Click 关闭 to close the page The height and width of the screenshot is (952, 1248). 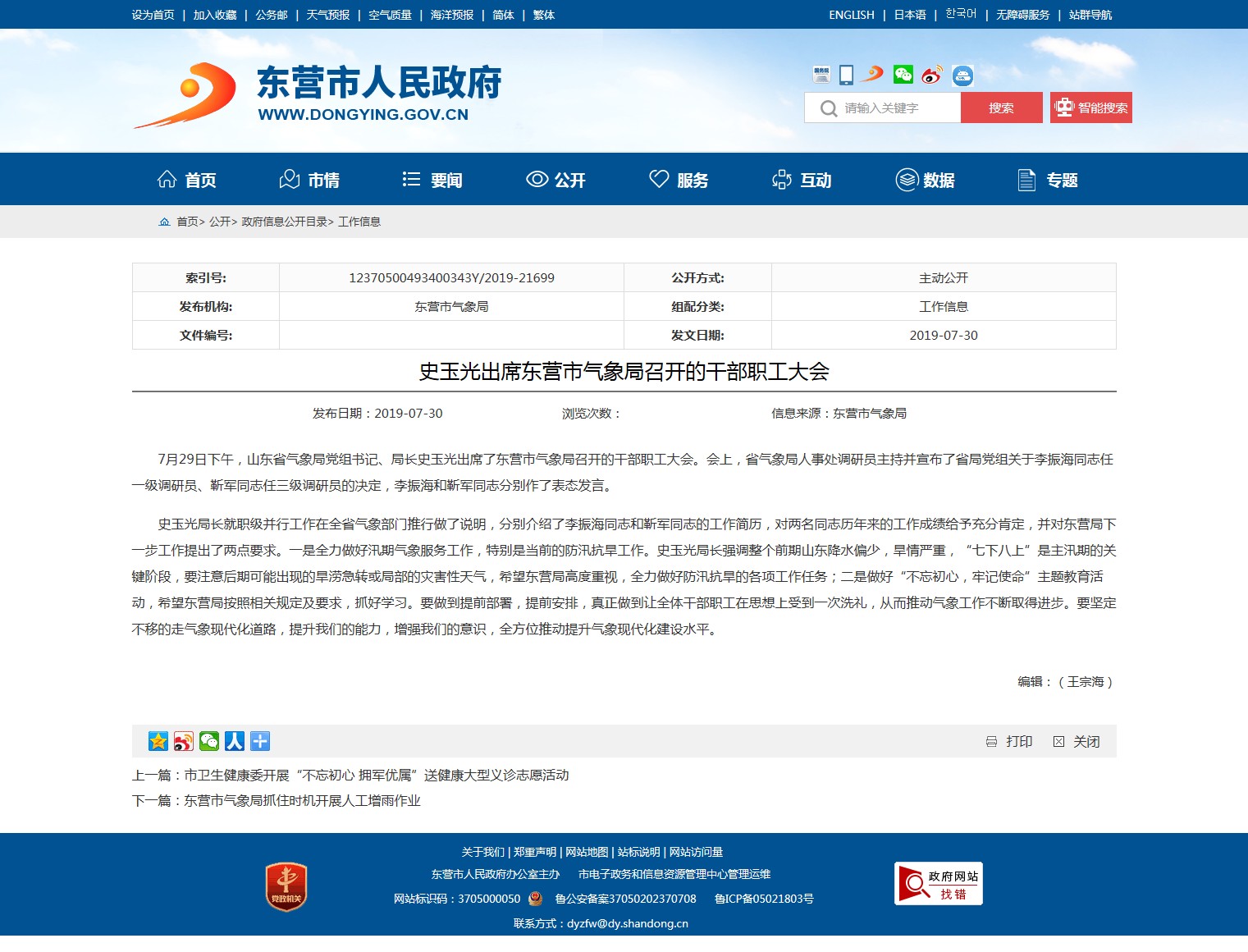point(1077,742)
